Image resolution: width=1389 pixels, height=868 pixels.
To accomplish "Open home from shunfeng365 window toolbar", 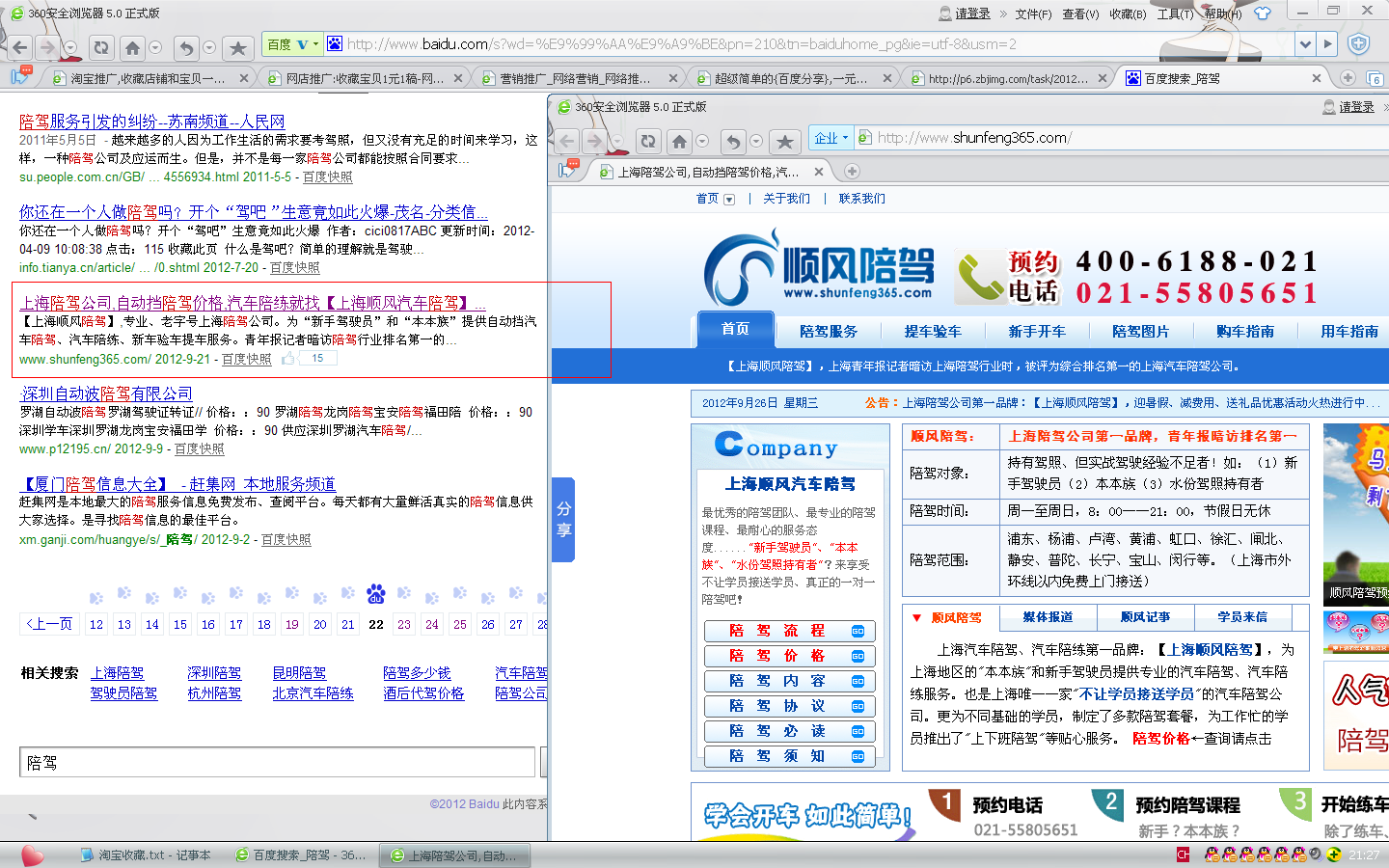I will (x=679, y=141).
